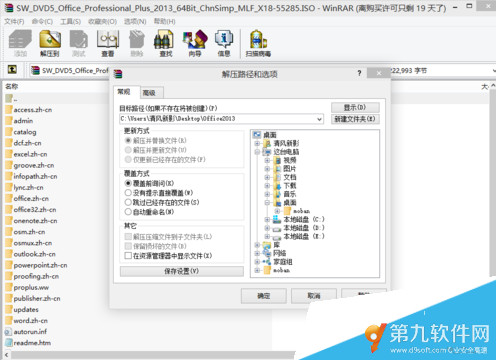Image resolution: width=496 pixels, height=360 pixels.
Task: Select 本地磁盘 (E:) drive in tree
Action: point(299,236)
